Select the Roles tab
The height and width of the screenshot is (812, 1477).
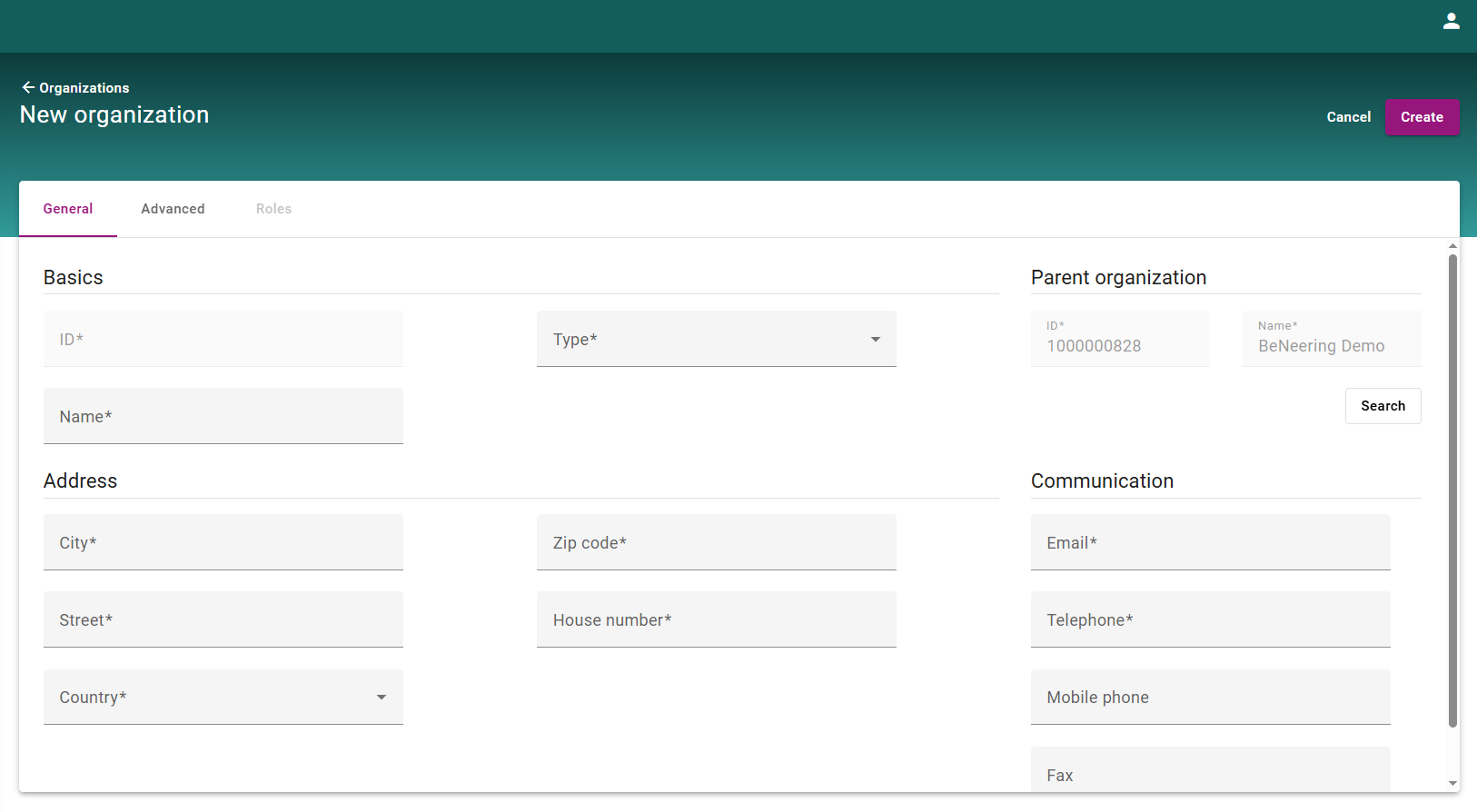[273, 209]
